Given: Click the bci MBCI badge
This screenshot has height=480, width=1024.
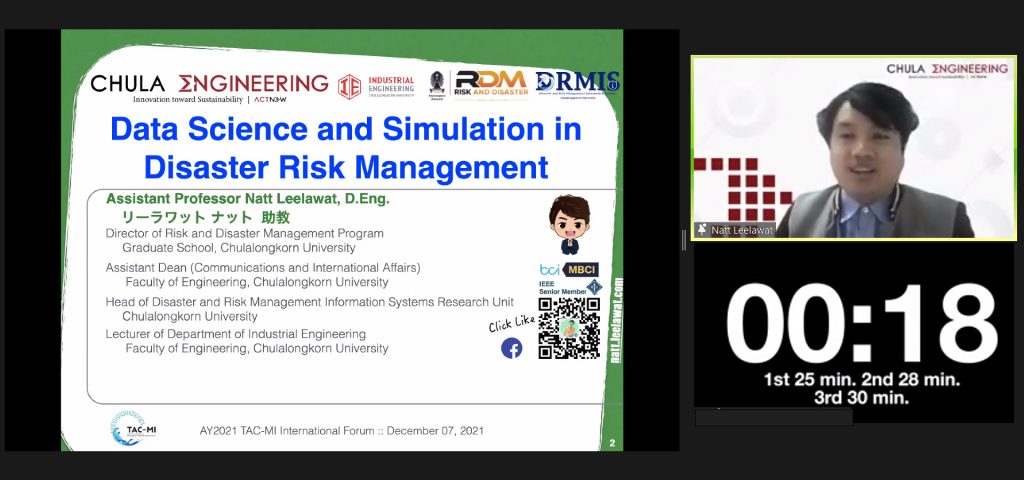Looking at the screenshot, I should [x=569, y=270].
